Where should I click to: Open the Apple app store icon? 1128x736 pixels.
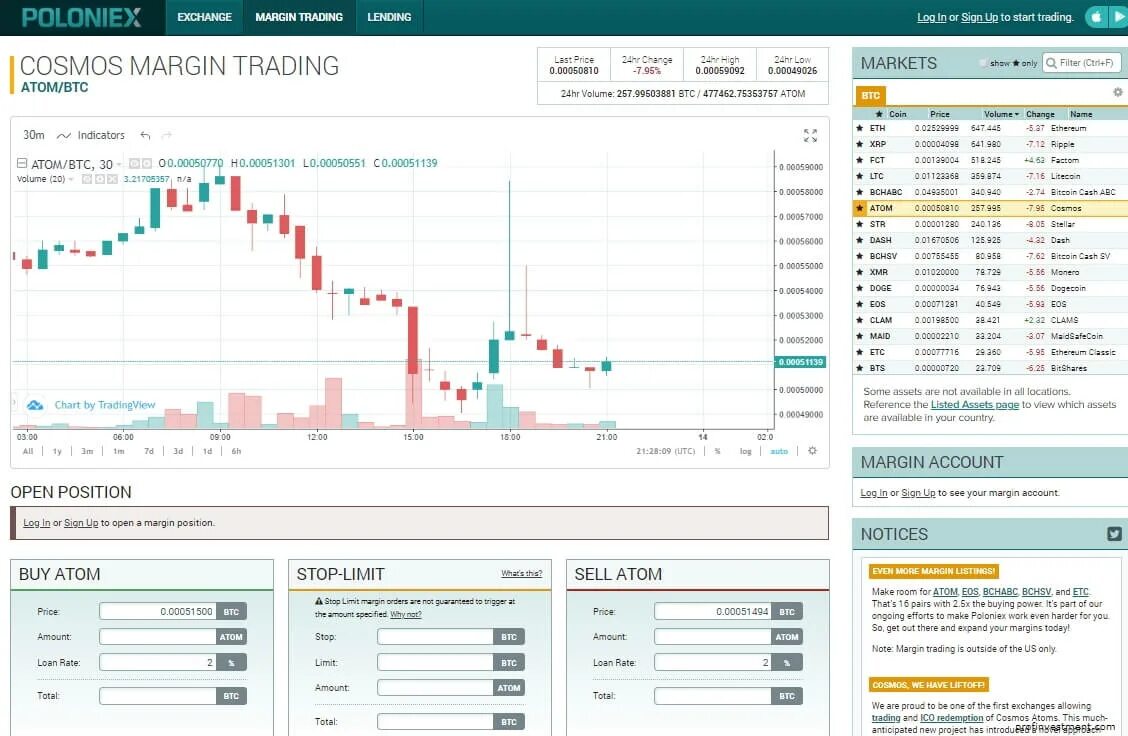[1096, 17]
